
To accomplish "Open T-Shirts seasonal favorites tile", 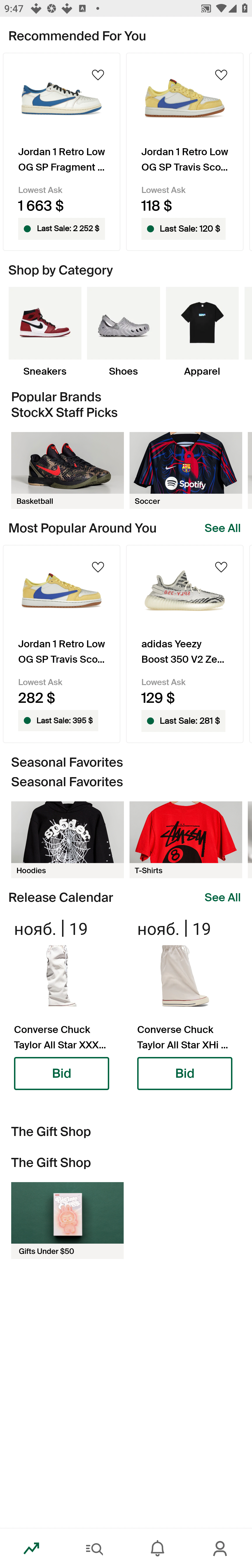I will click(185, 839).
